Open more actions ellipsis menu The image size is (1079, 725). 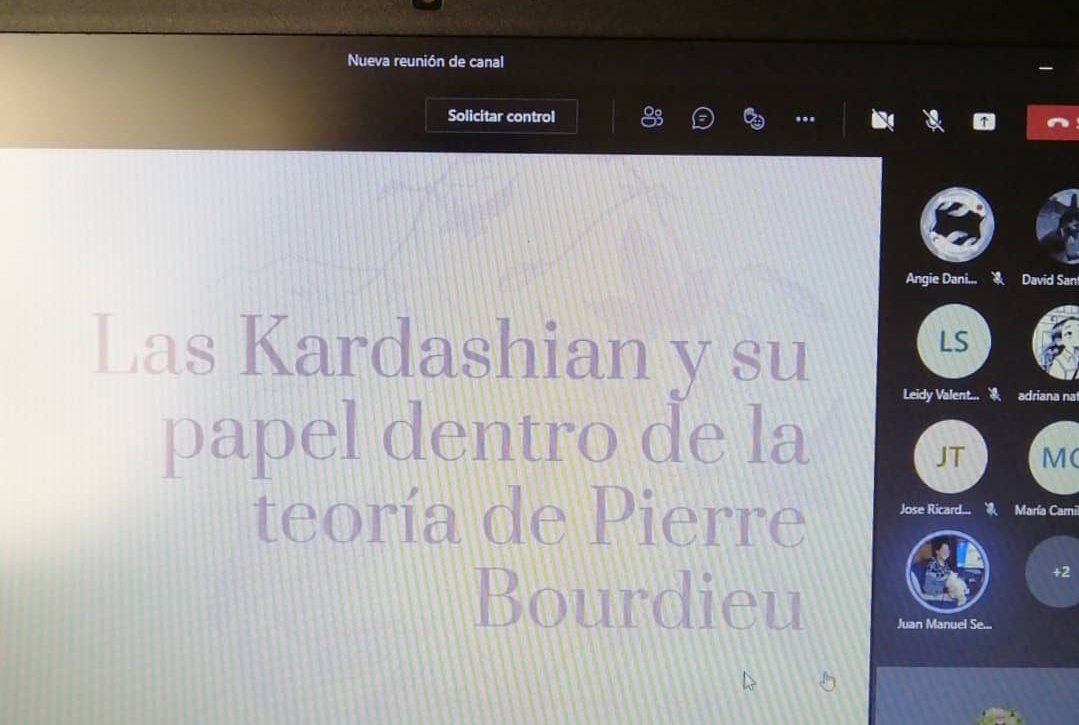(x=804, y=120)
